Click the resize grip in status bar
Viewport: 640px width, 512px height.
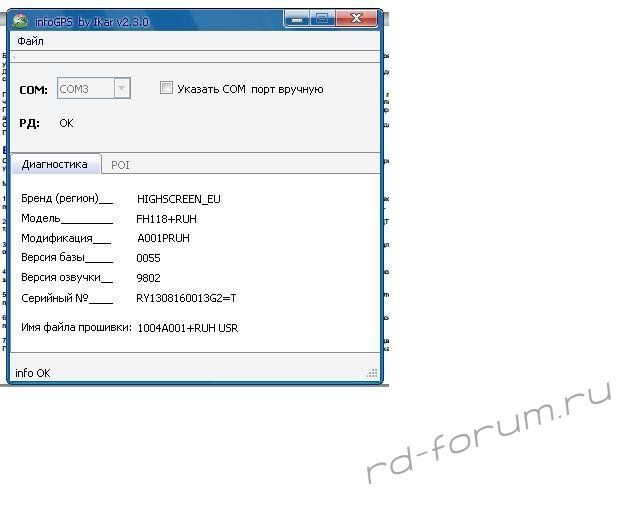(374, 374)
